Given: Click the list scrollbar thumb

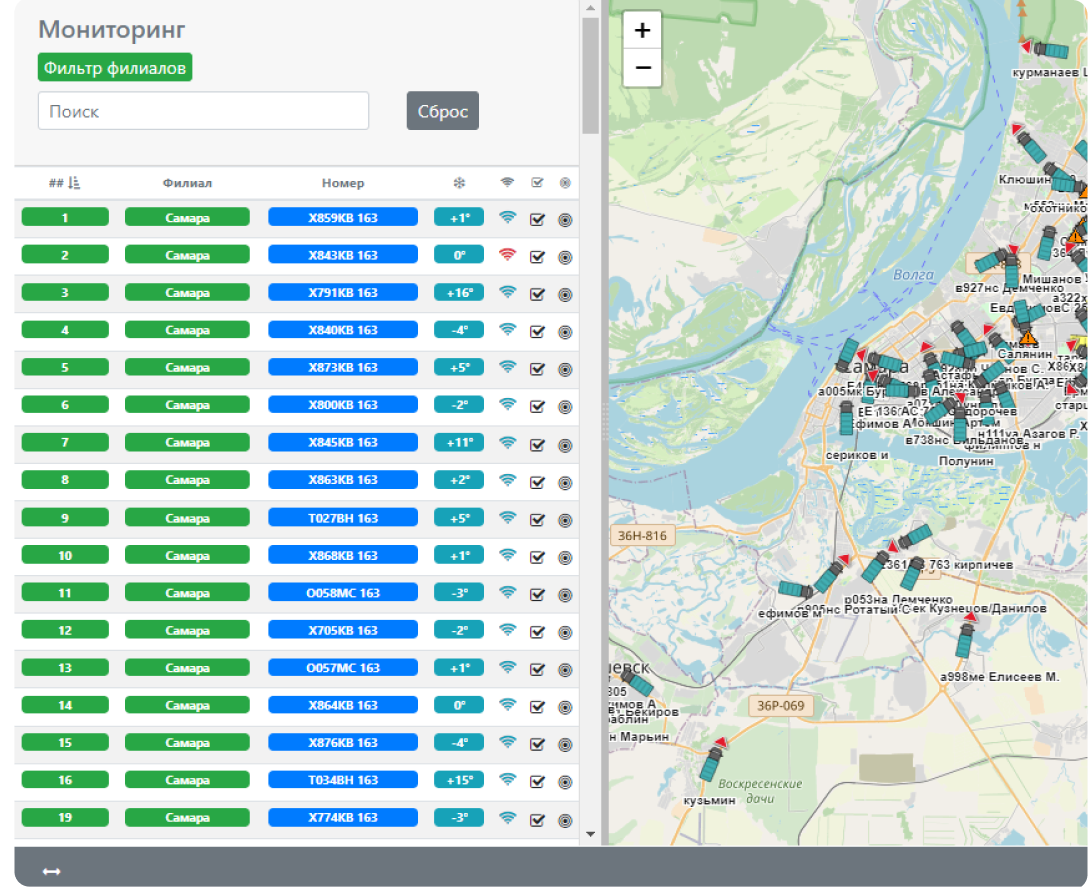Looking at the screenshot, I should coord(590,76).
